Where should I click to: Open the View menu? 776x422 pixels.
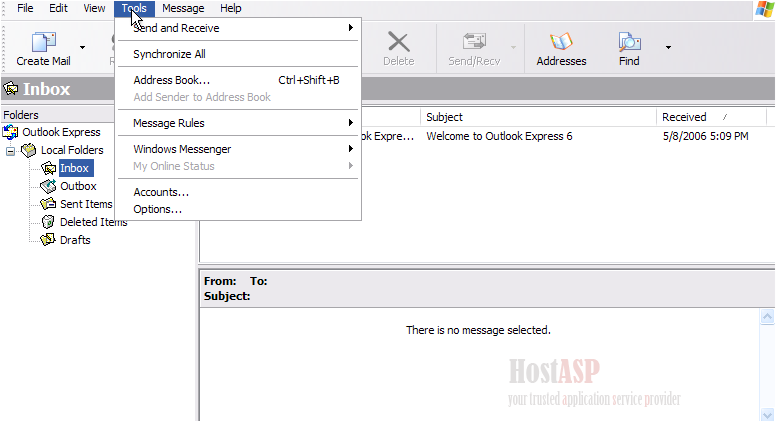94,8
